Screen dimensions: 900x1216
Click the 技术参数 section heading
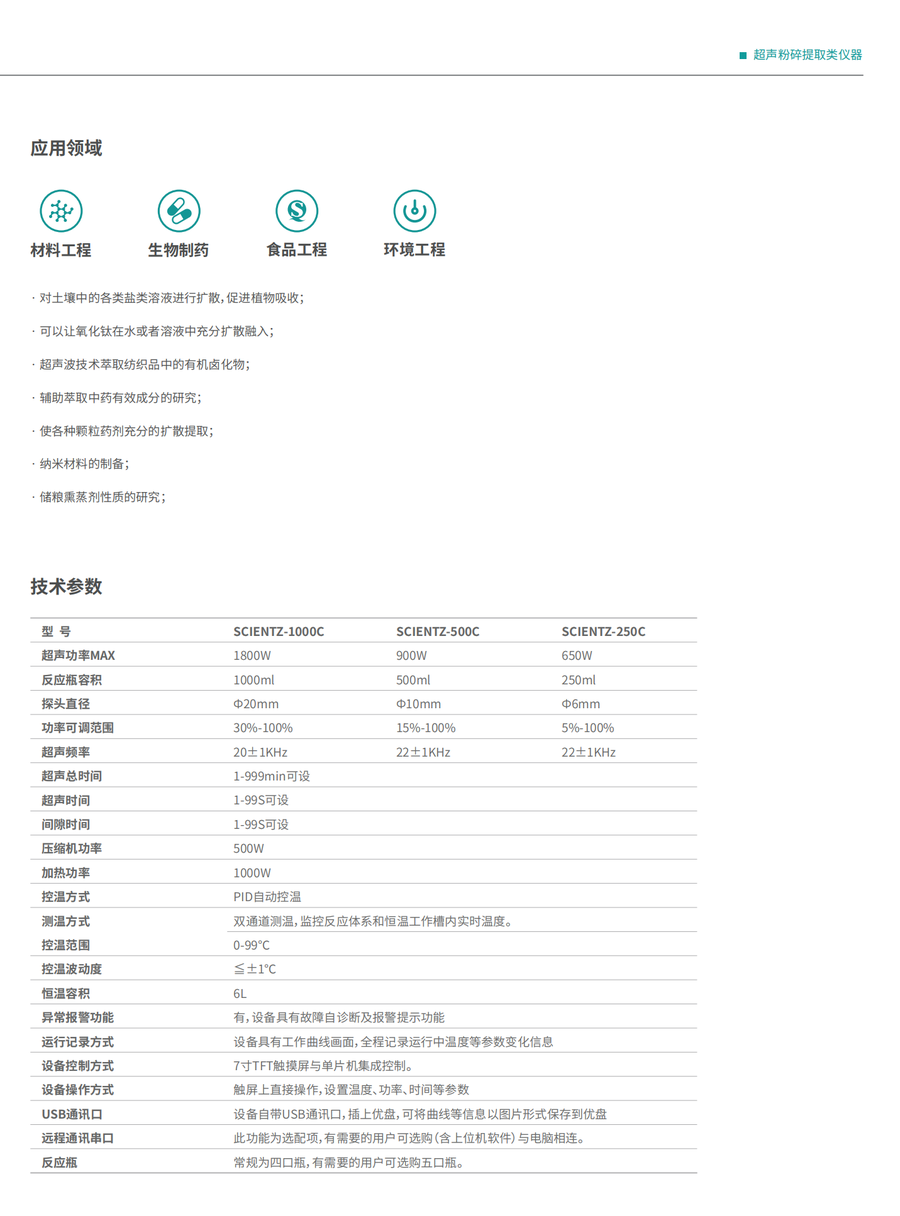click(x=66, y=586)
